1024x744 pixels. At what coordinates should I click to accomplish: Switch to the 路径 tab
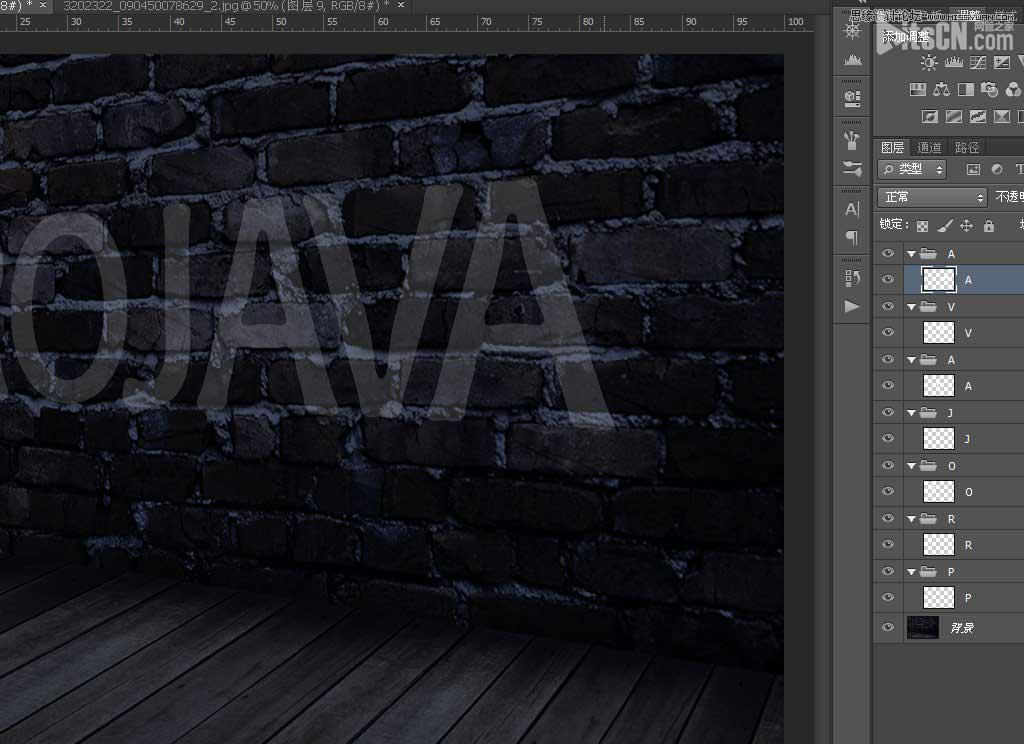(x=967, y=147)
